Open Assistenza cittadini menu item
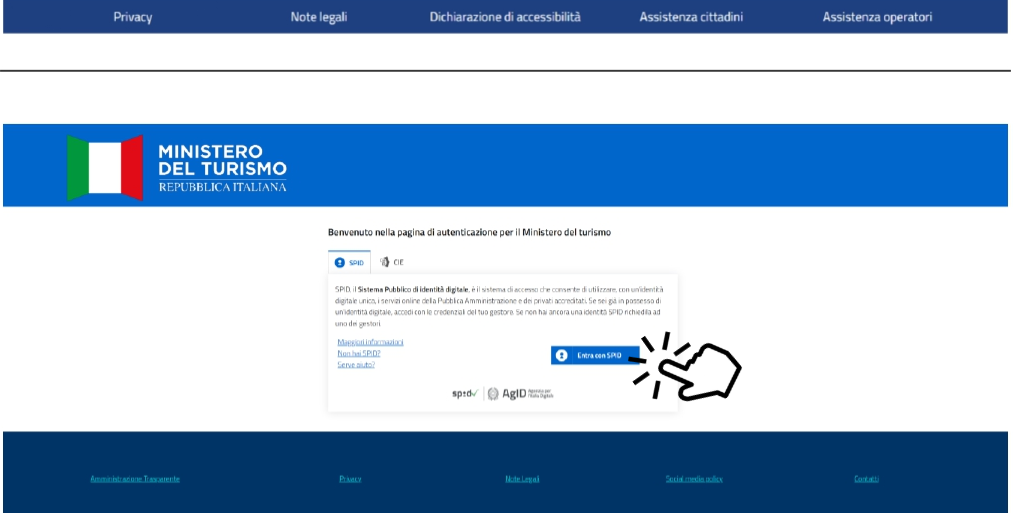 (x=691, y=17)
